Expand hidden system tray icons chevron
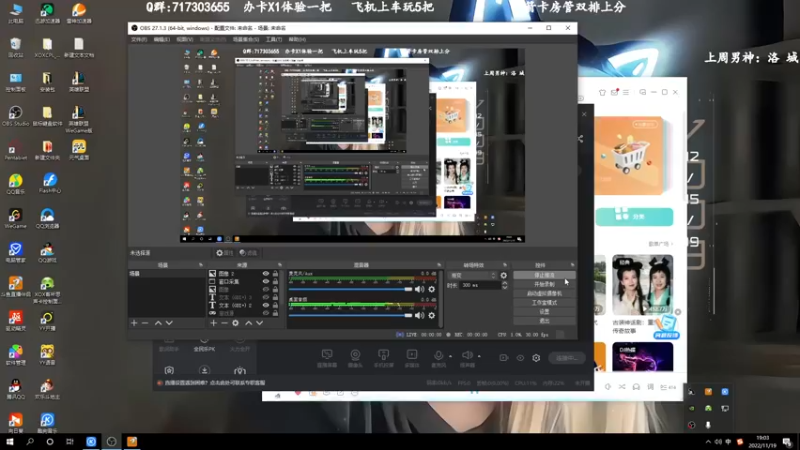800x450 pixels. [x=708, y=442]
